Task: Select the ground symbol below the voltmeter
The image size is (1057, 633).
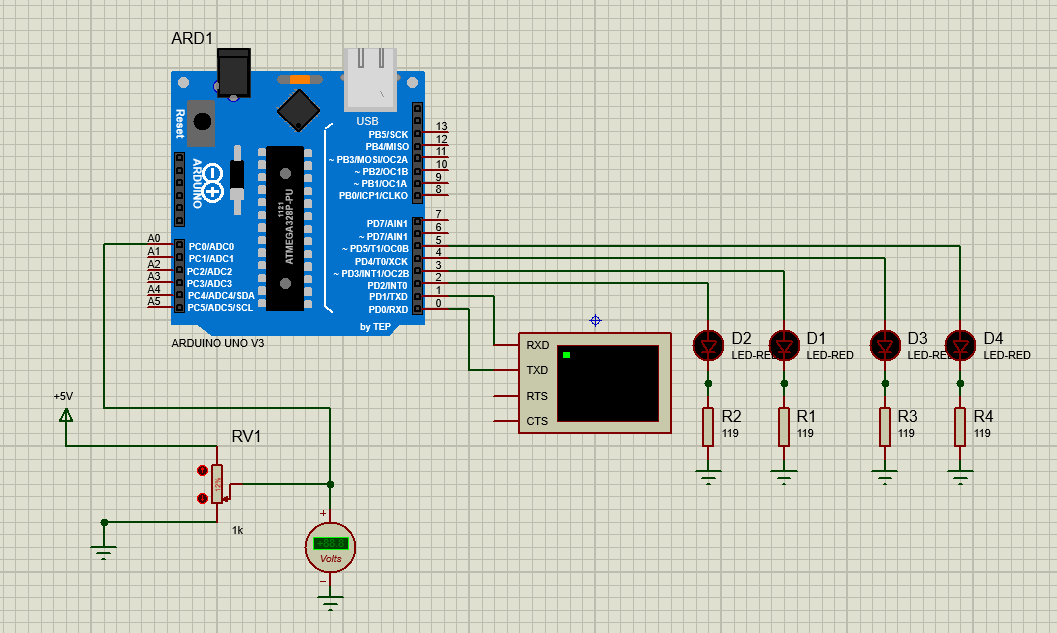Action: click(330, 603)
